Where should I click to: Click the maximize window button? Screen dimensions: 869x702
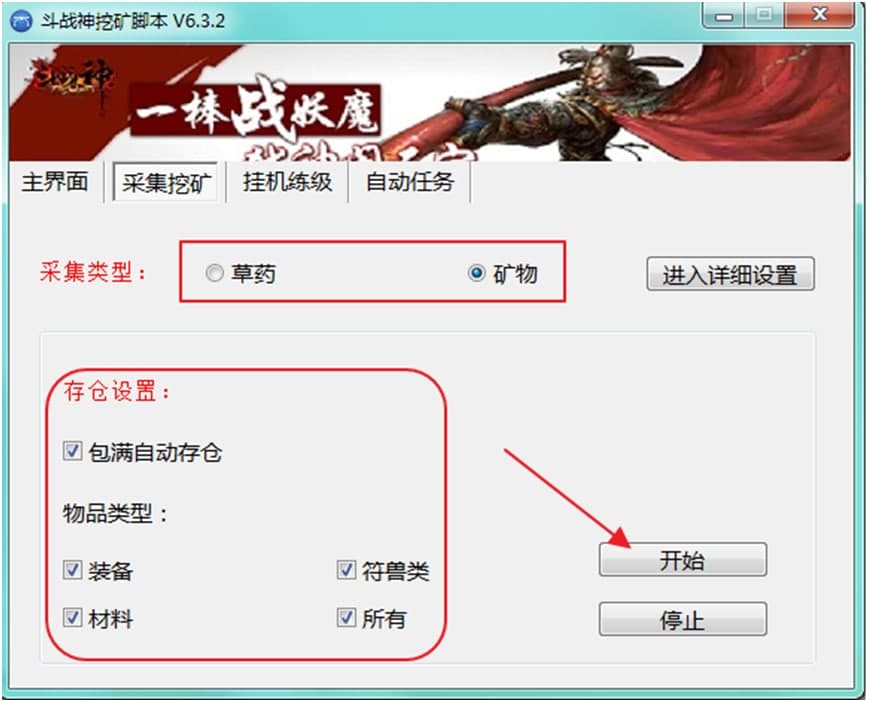click(764, 15)
